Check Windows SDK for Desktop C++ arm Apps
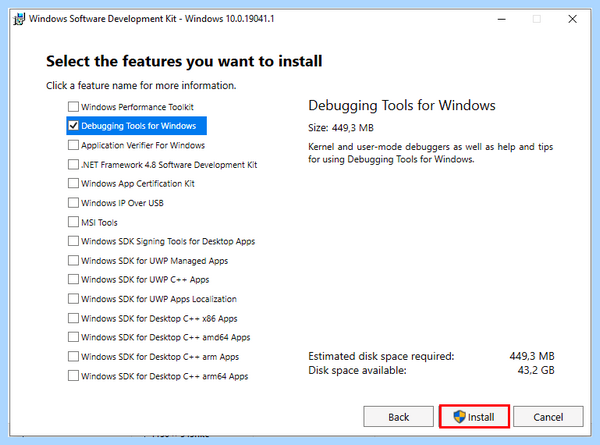This screenshot has height=445, width=600. [x=73, y=357]
